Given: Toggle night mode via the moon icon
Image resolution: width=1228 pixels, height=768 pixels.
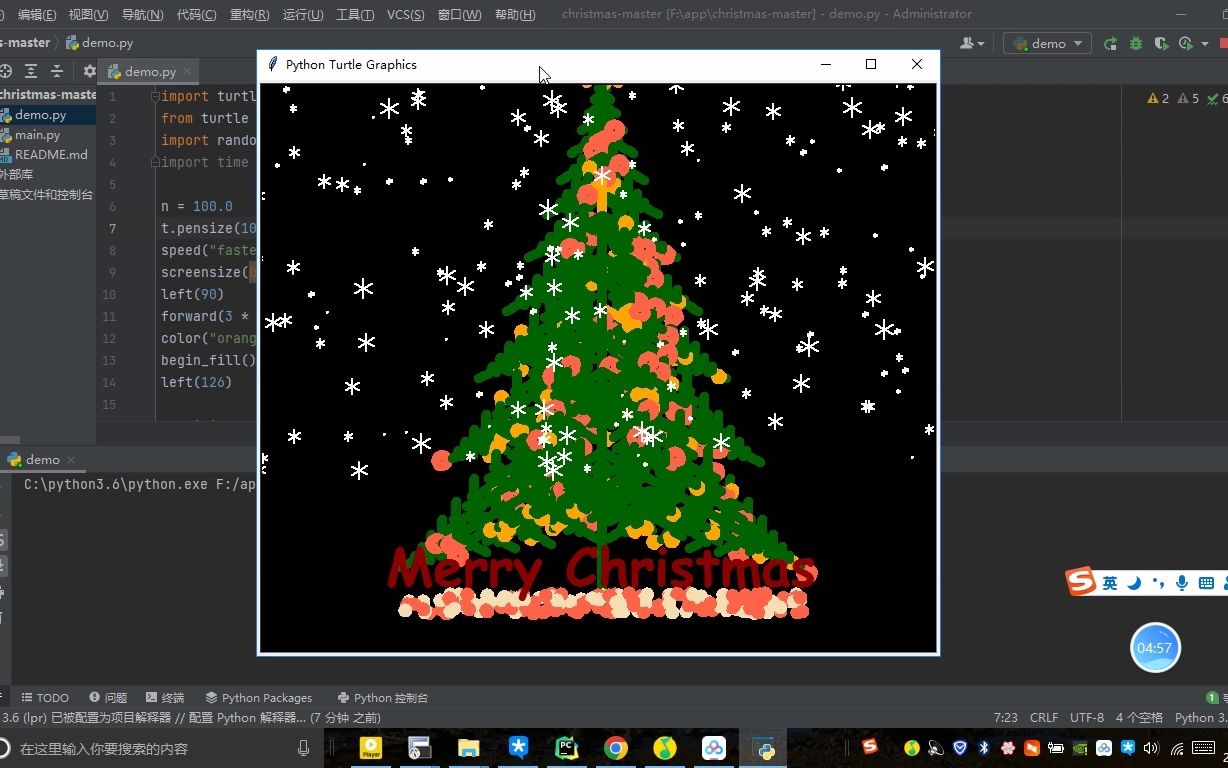Looking at the screenshot, I should pos(1133,582).
